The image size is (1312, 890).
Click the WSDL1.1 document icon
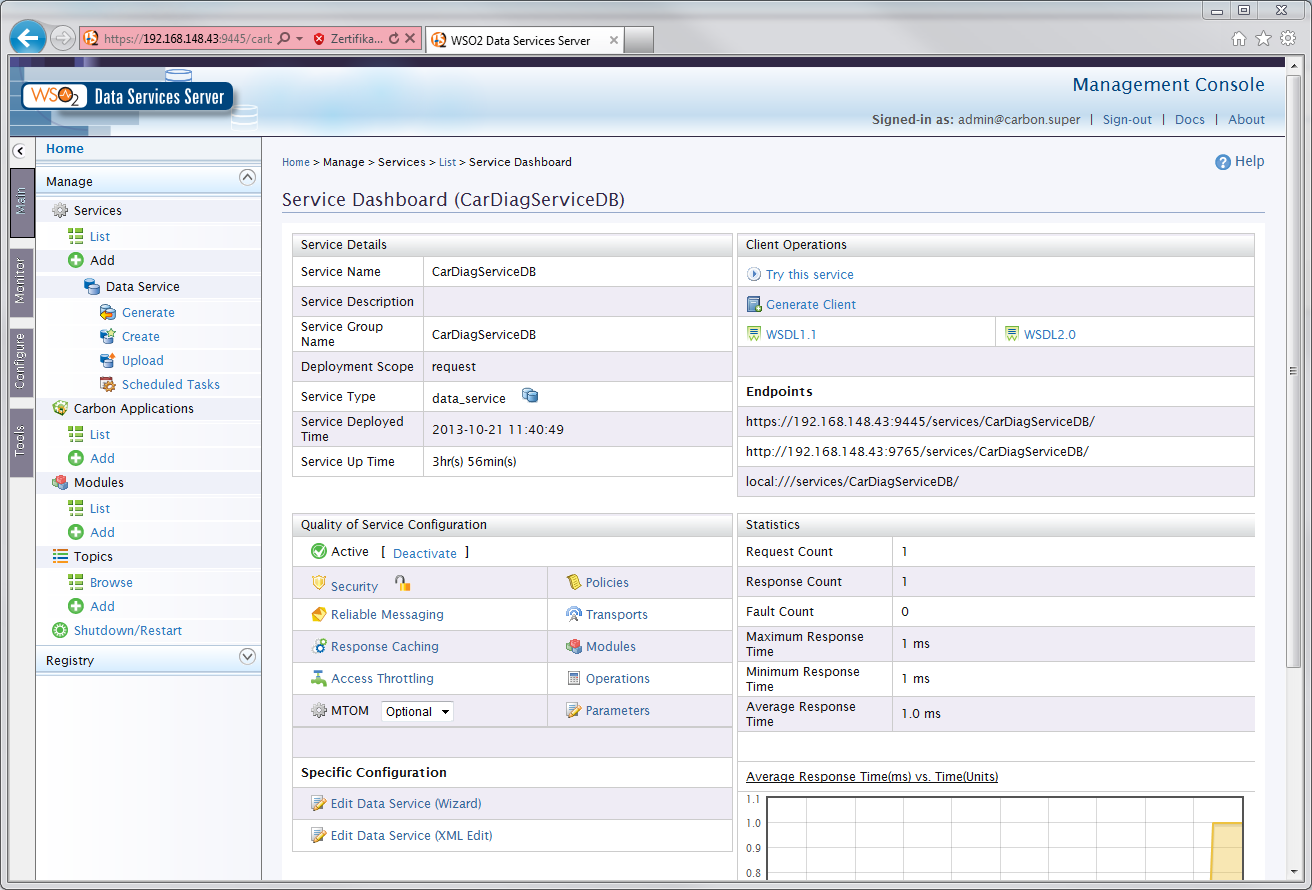(x=755, y=334)
